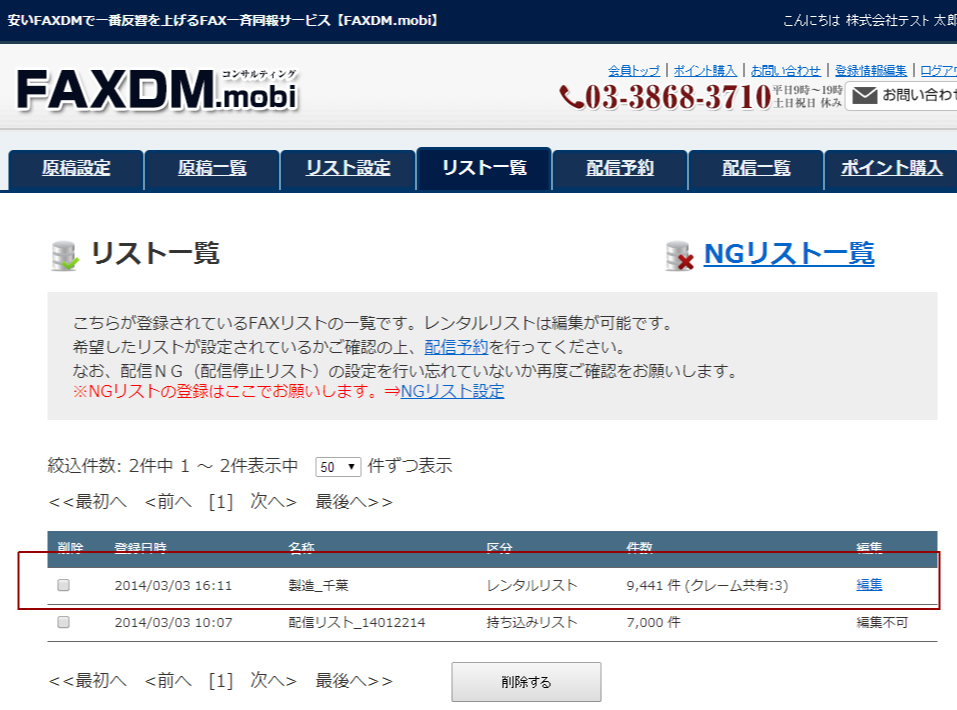The image size is (957, 710).
Task: Check the 製造_千葉 row checkbox
Action: pyautogui.click(x=64, y=585)
